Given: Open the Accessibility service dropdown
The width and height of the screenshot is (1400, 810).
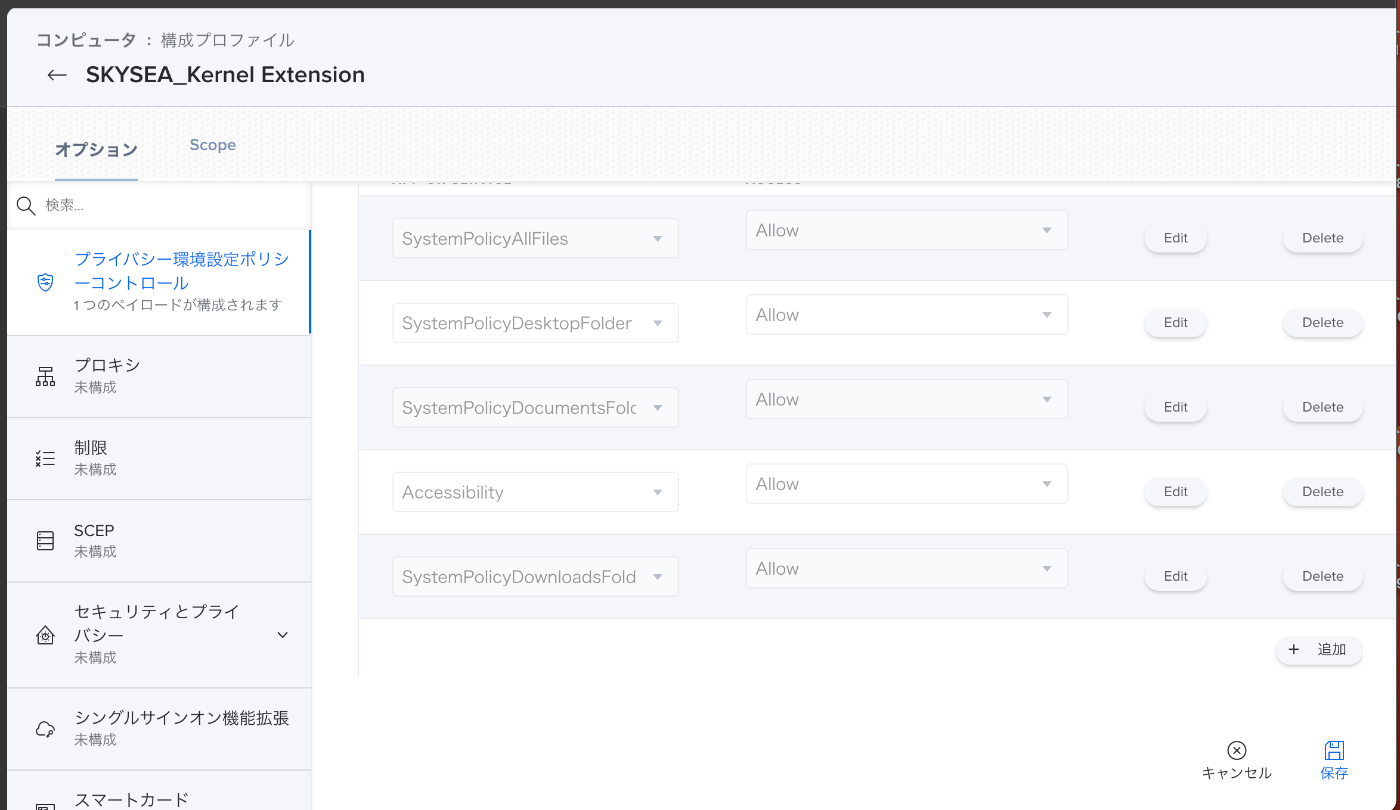Looking at the screenshot, I should [x=535, y=492].
